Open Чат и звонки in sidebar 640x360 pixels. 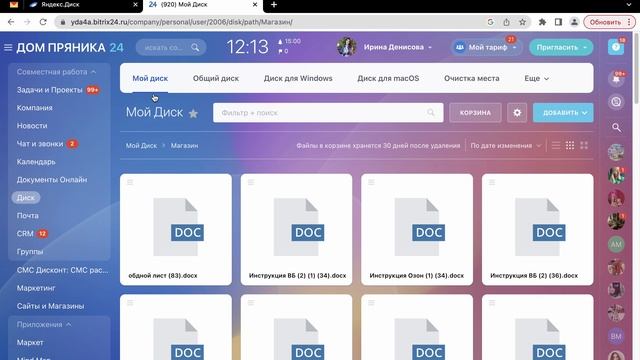(x=40, y=144)
